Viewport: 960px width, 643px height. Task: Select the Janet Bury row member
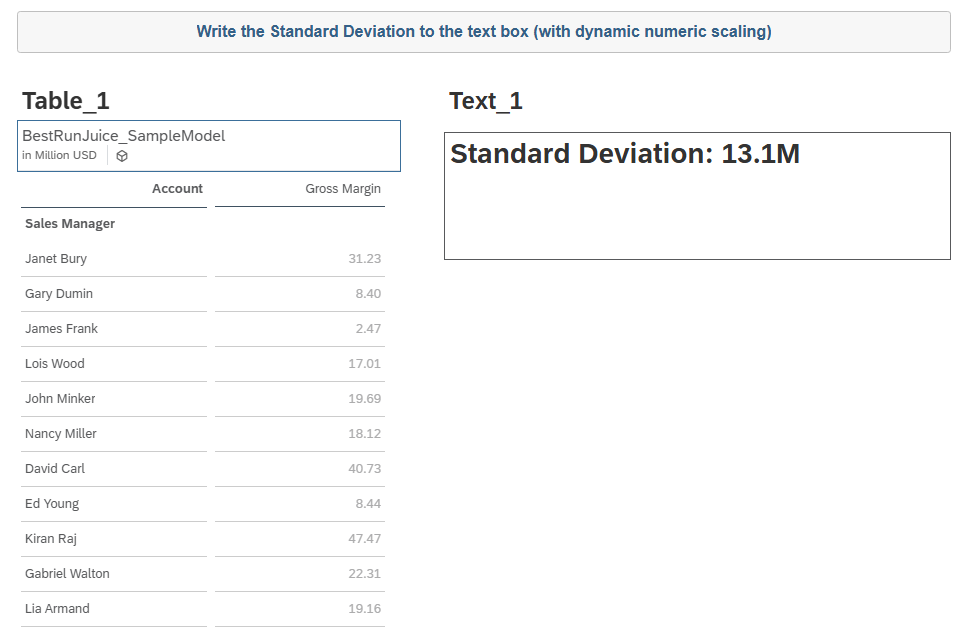click(x=56, y=259)
